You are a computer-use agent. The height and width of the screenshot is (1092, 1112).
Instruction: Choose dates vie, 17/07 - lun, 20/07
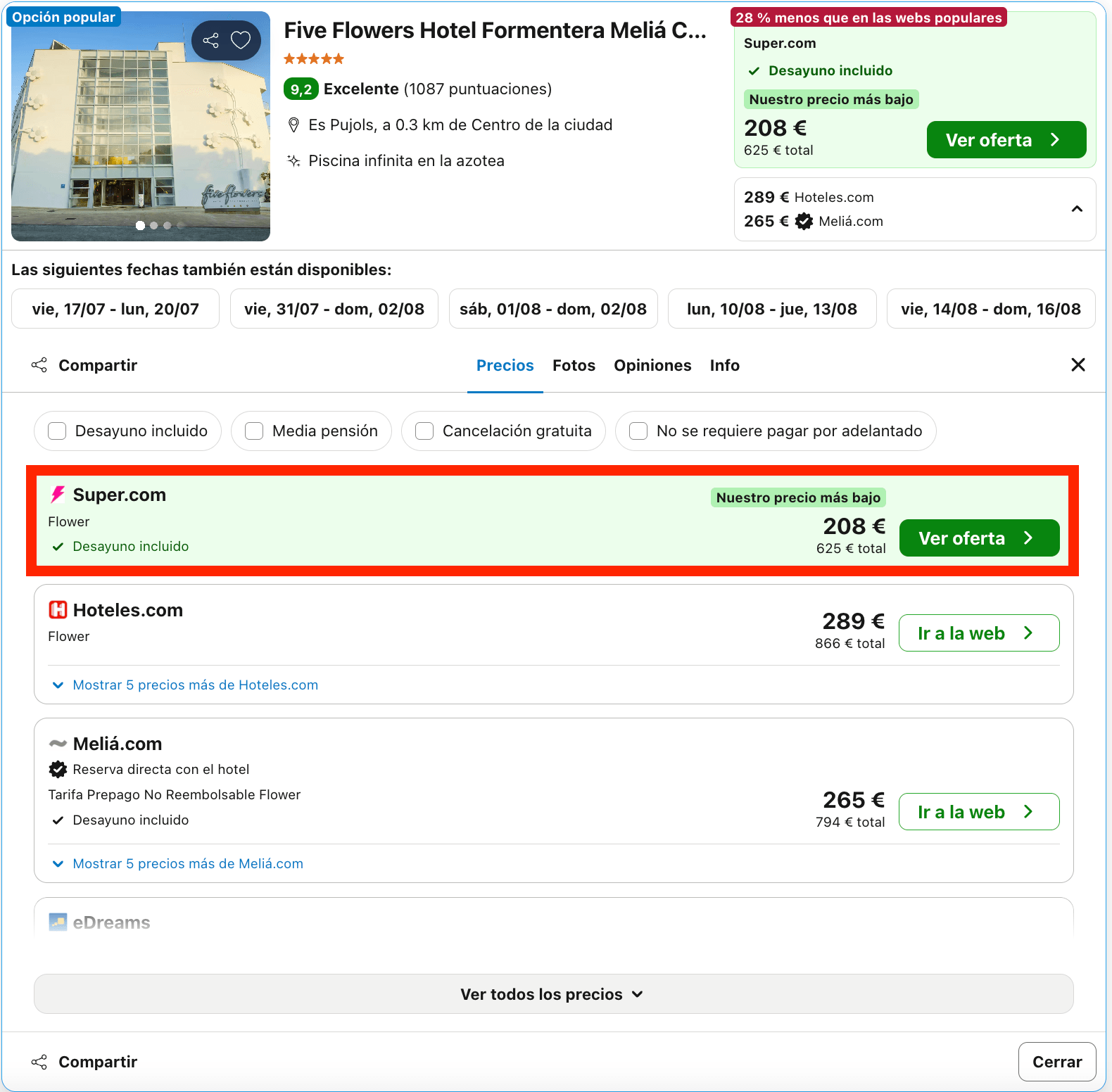coord(115,309)
